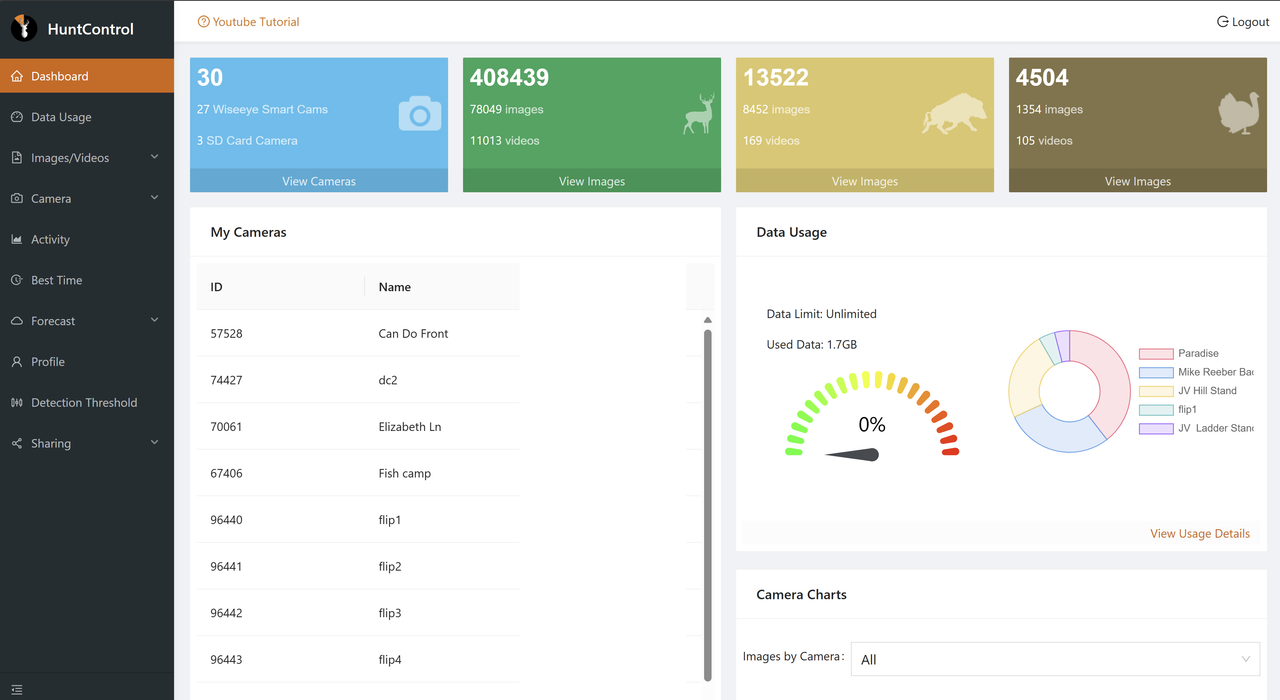Toggle Mike Reeber legend color swatch
The height and width of the screenshot is (700, 1280).
click(x=1156, y=372)
